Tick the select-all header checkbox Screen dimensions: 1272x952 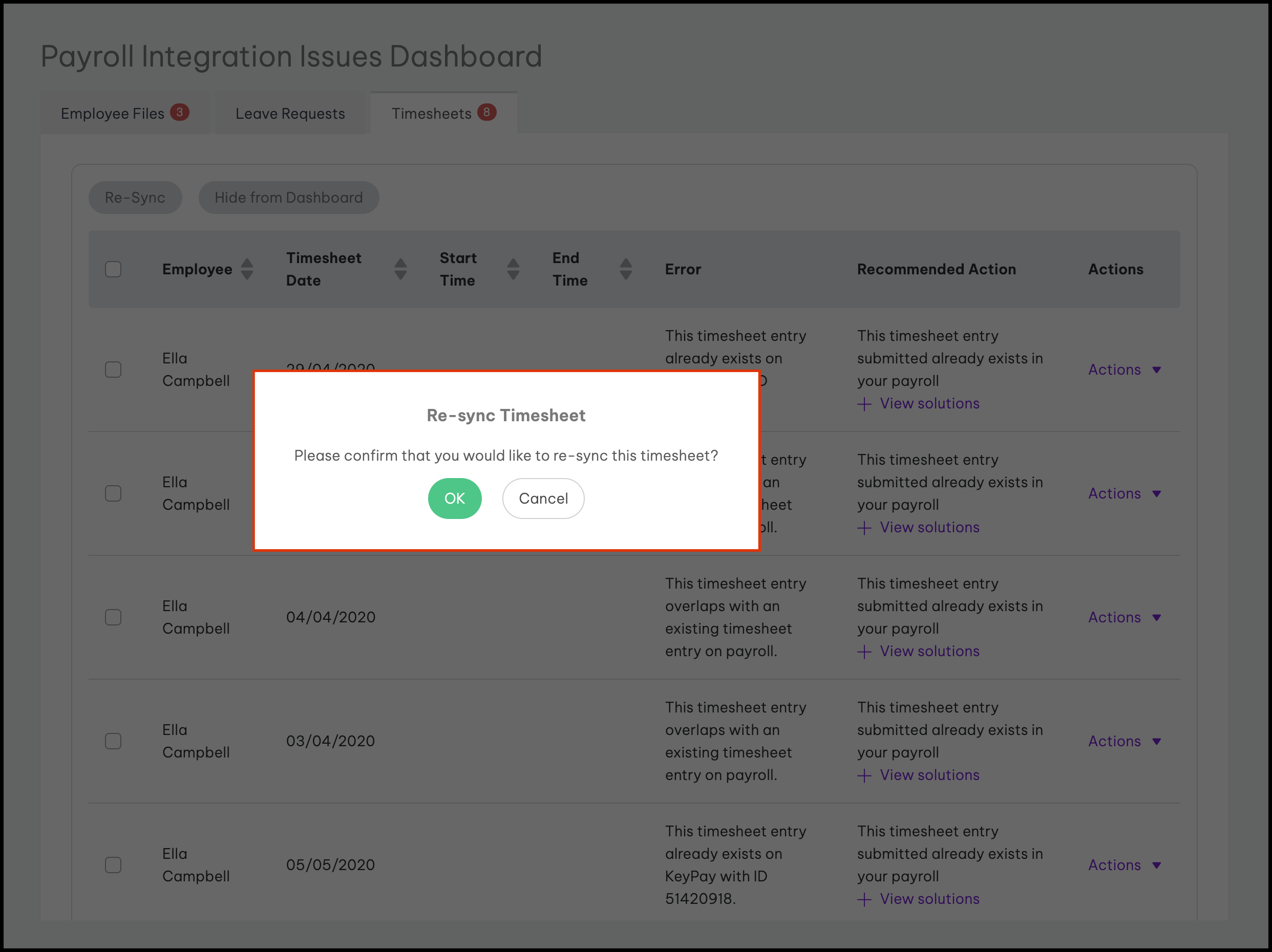[113, 269]
